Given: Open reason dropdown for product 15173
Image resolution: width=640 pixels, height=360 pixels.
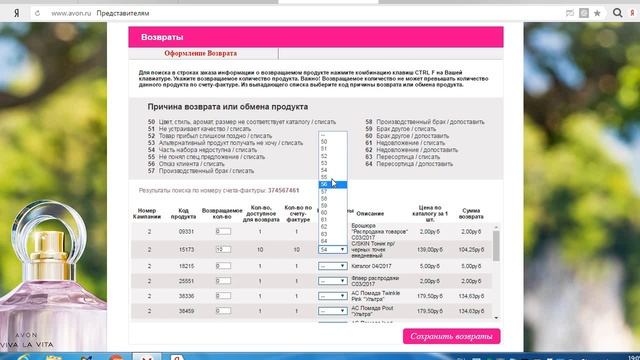Looking at the screenshot, I should 333,249.
